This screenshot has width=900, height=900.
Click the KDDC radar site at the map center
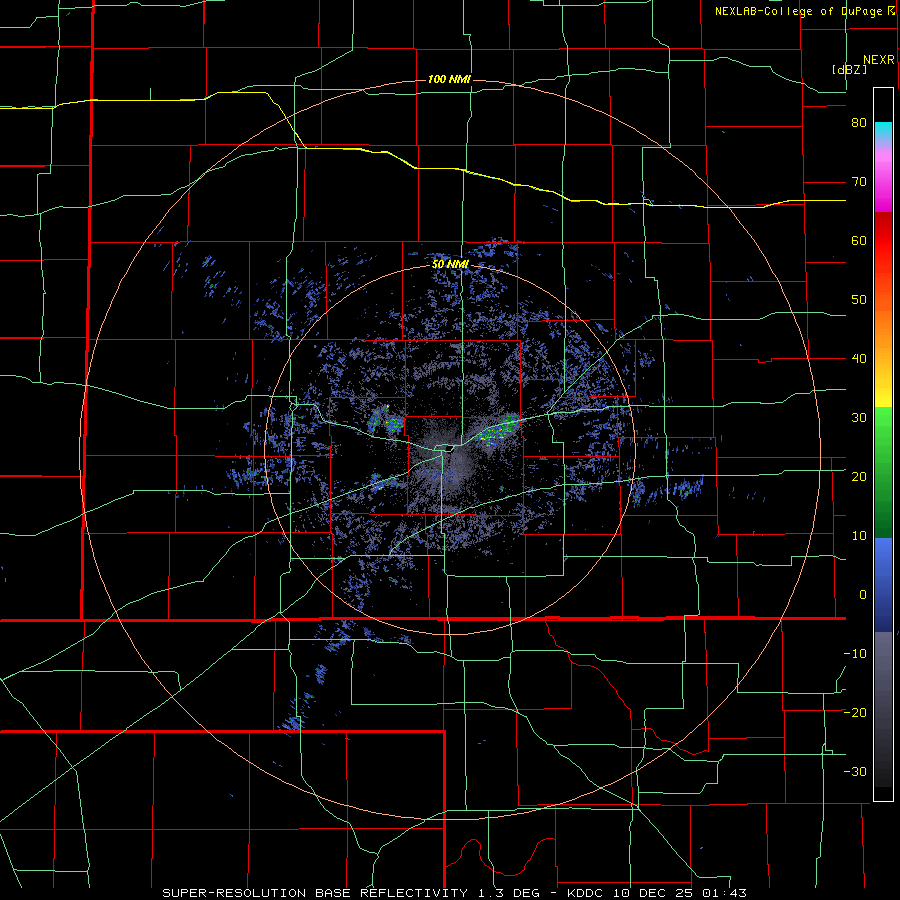click(449, 448)
